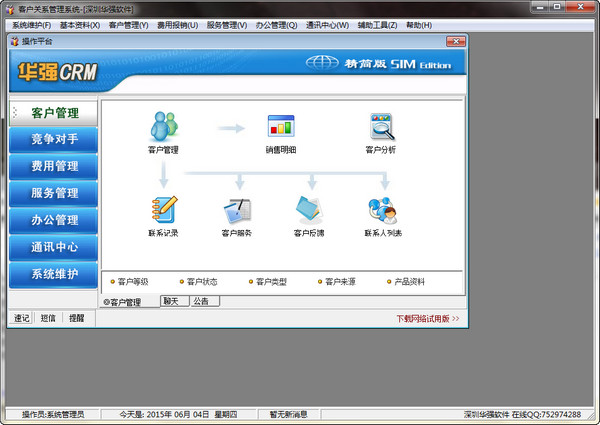Click the 联系记录 text label
This screenshot has height=425, width=600.
pos(163,233)
